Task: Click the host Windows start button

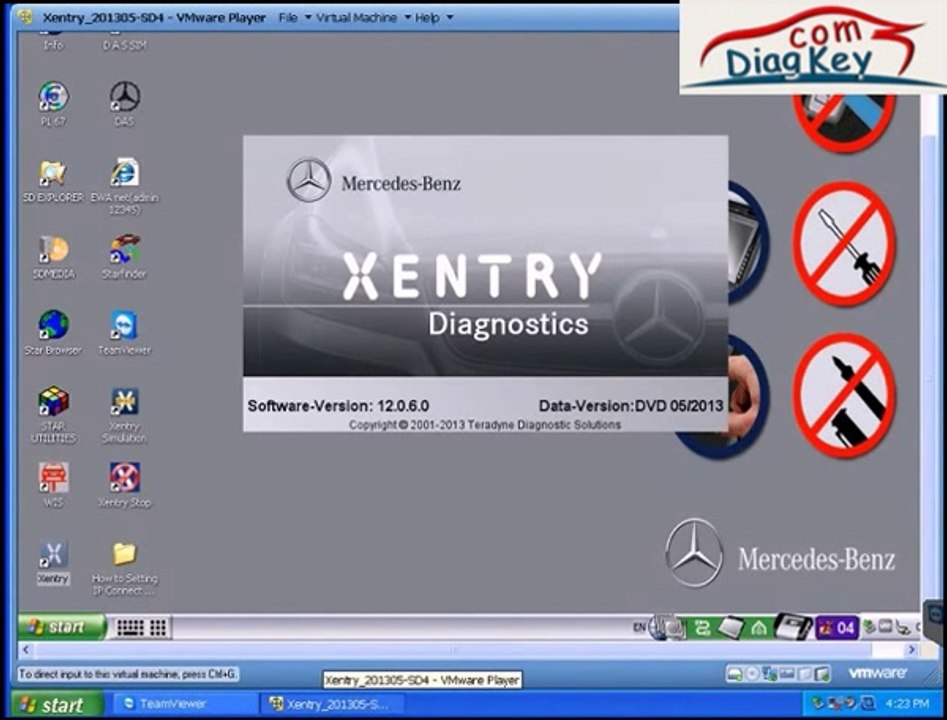Action: click(57, 704)
